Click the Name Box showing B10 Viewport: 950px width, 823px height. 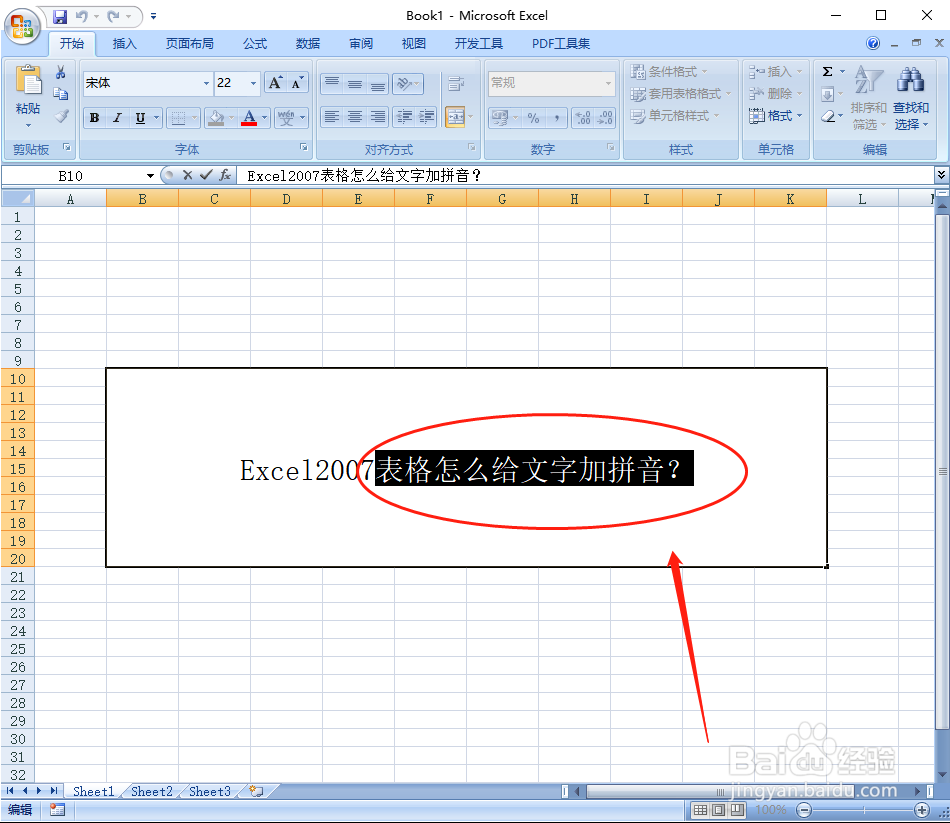click(78, 176)
